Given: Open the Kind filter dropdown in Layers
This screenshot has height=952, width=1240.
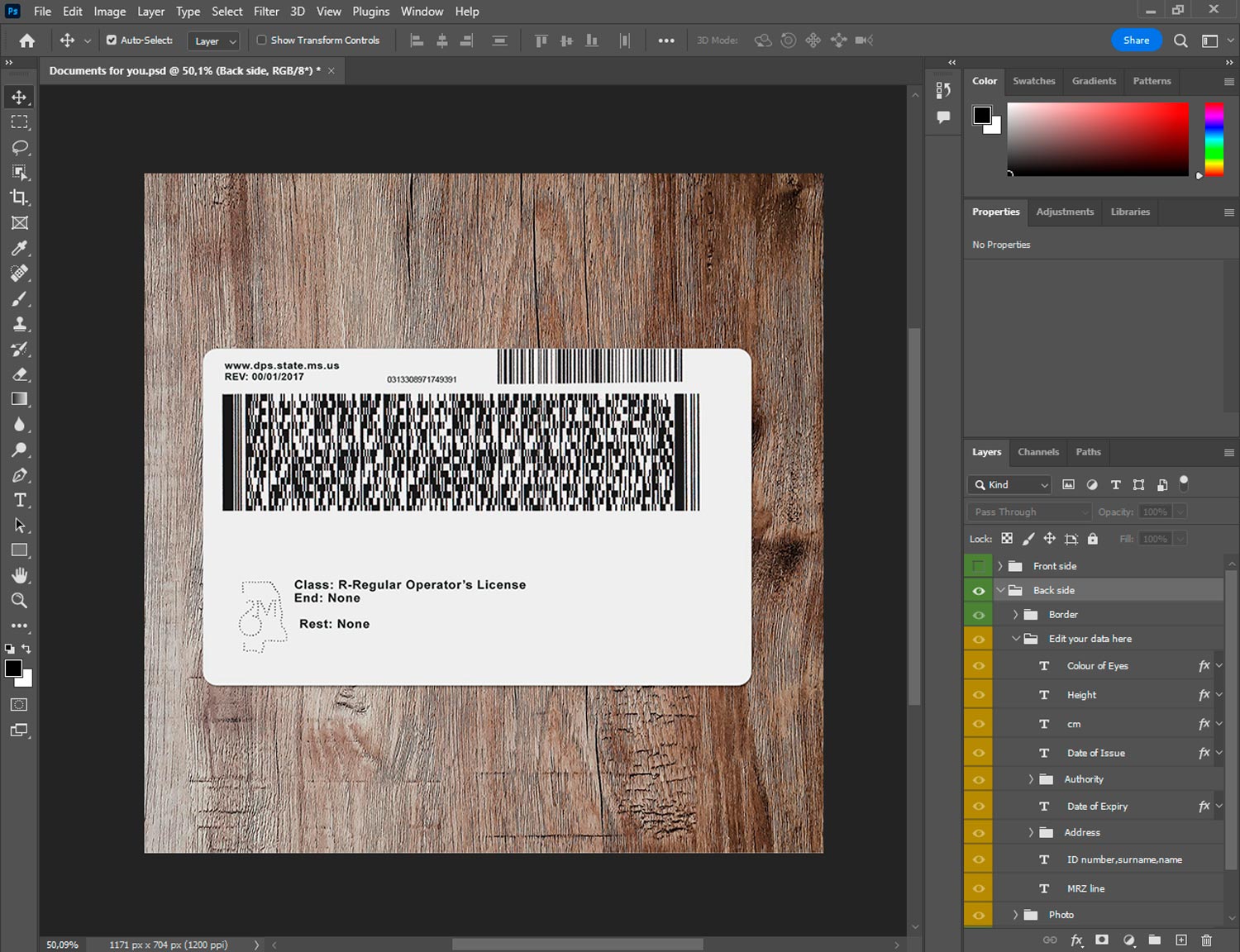Looking at the screenshot, I should [x=1009, y=485].
